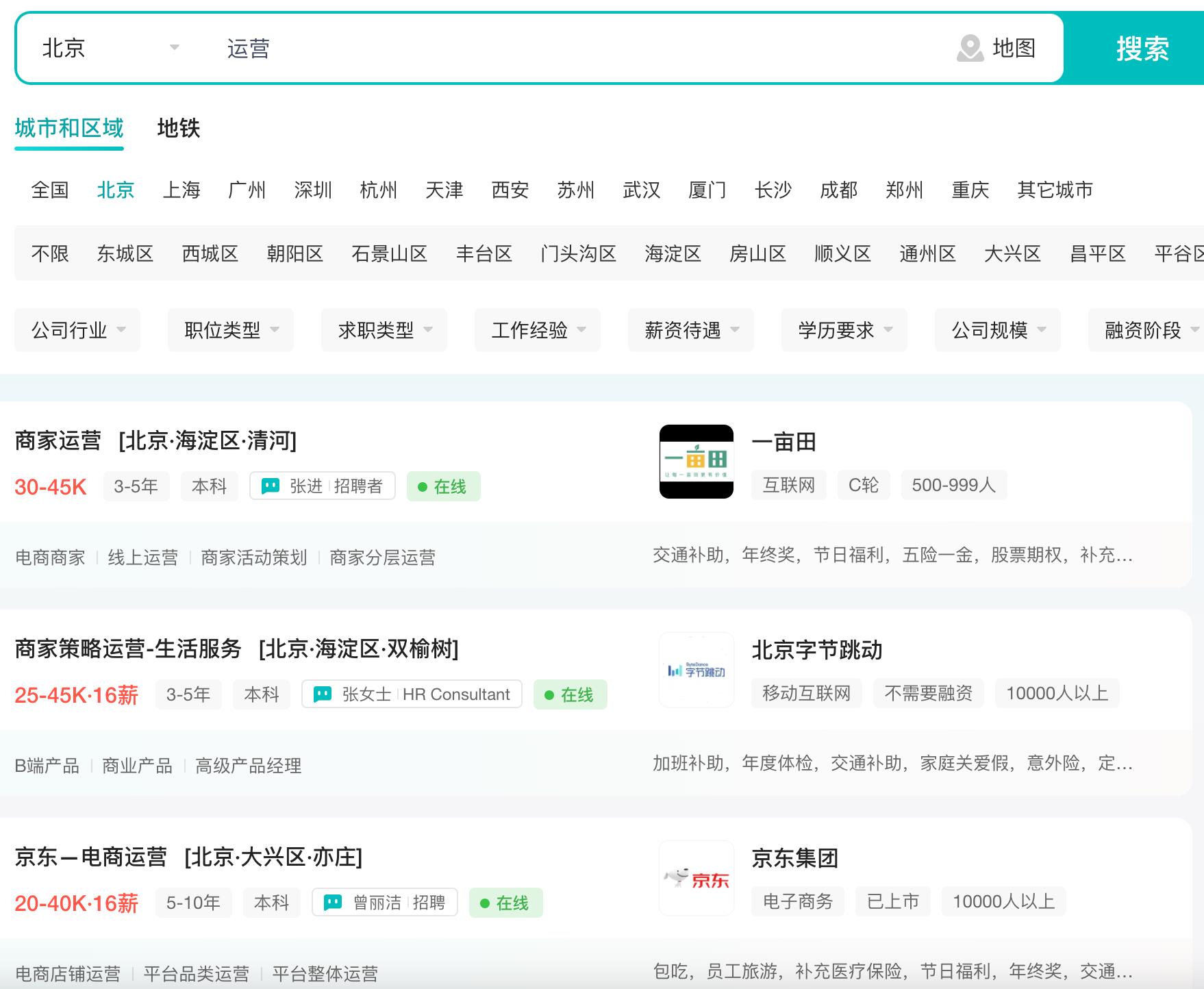This screenshot has height=989, width=1204.
Task: Select 郑州 city option
Action: pos(905,190)
